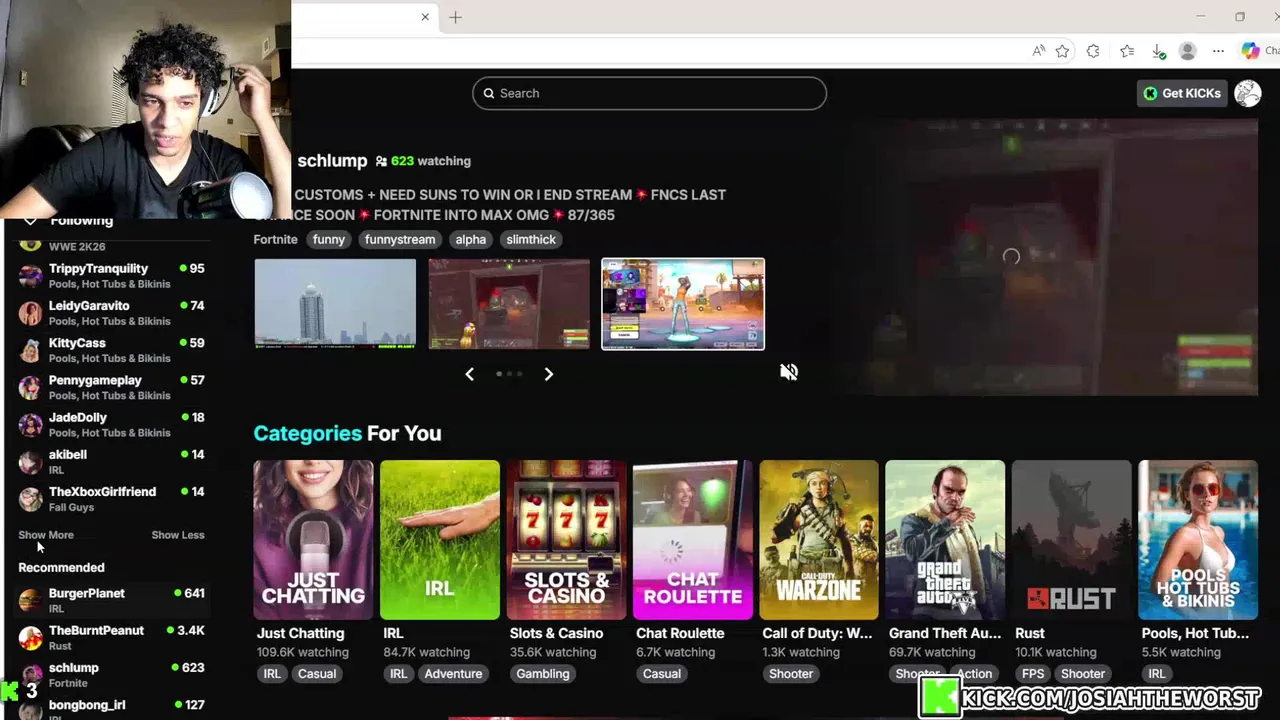Viewport: 1280px width, 720px height.
Task: Open schlump's featured channel name
Action: tap(332, 161)
